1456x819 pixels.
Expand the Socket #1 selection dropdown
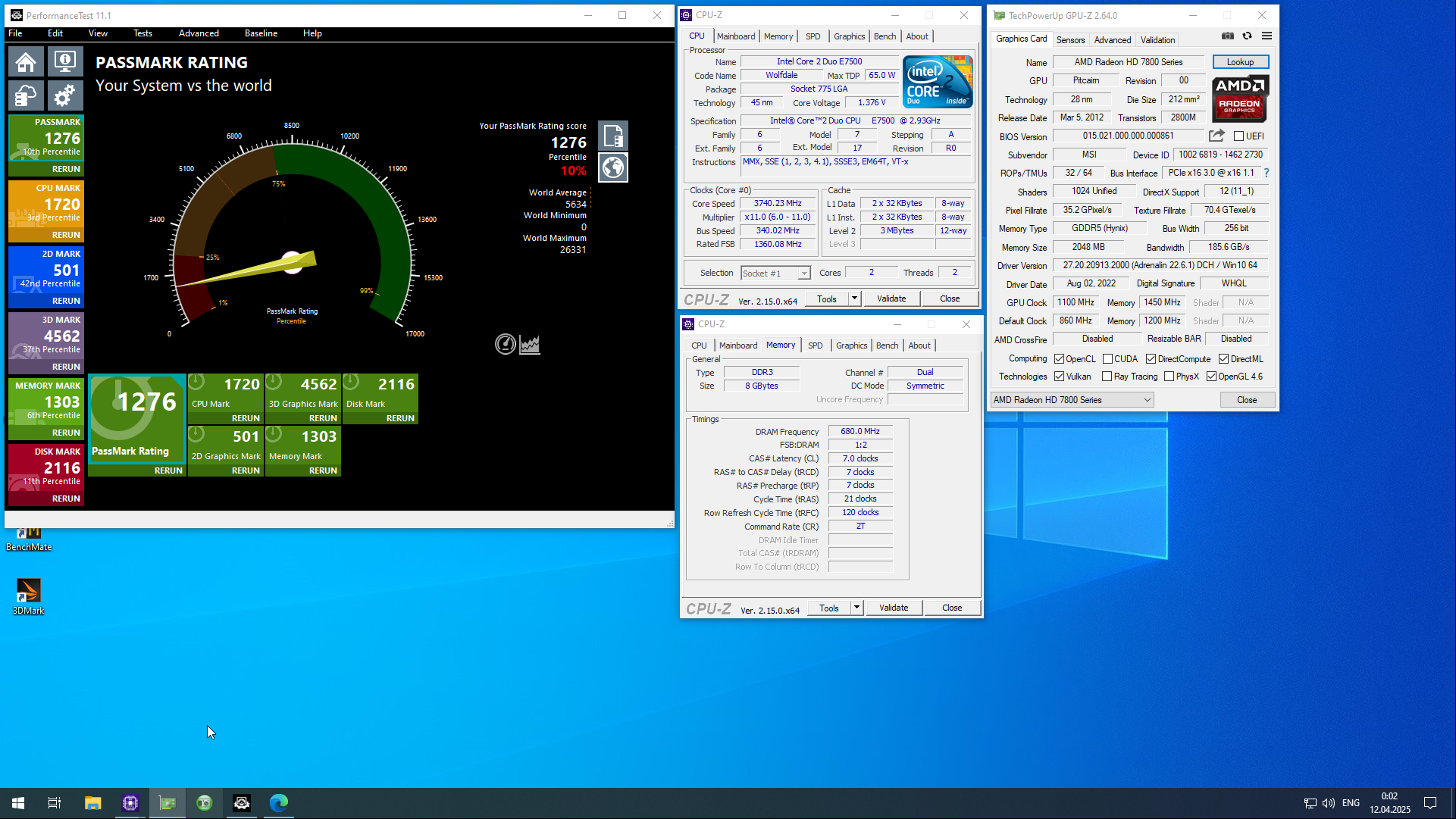[804, 274]
